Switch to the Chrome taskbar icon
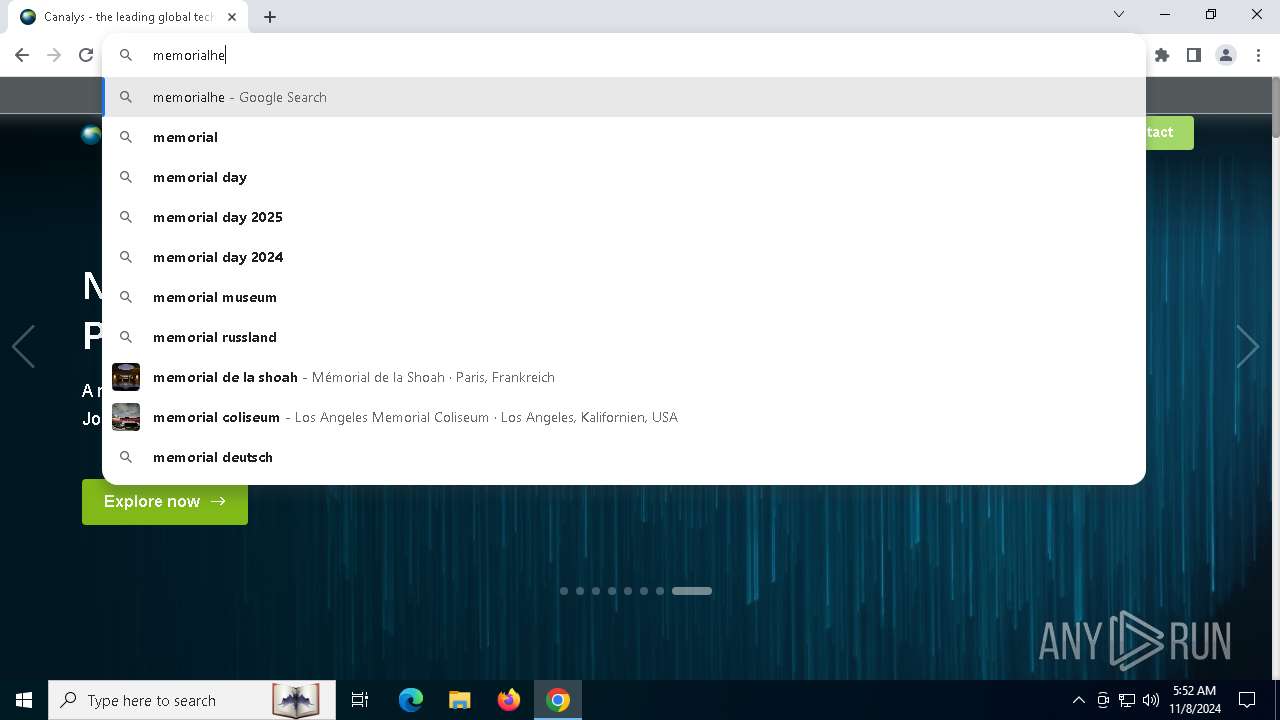This screenshot has width=1280, height=720. 558,700
